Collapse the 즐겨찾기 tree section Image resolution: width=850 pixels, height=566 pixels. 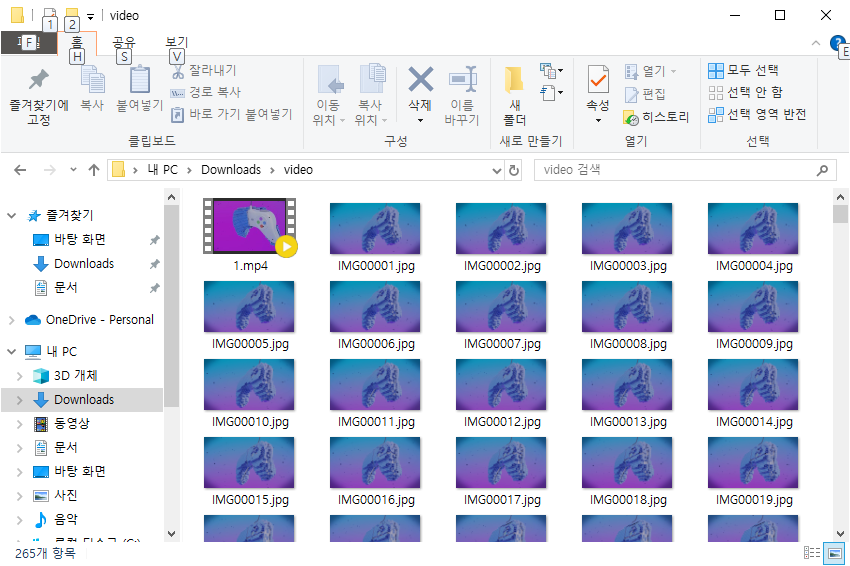coord(11,216)
